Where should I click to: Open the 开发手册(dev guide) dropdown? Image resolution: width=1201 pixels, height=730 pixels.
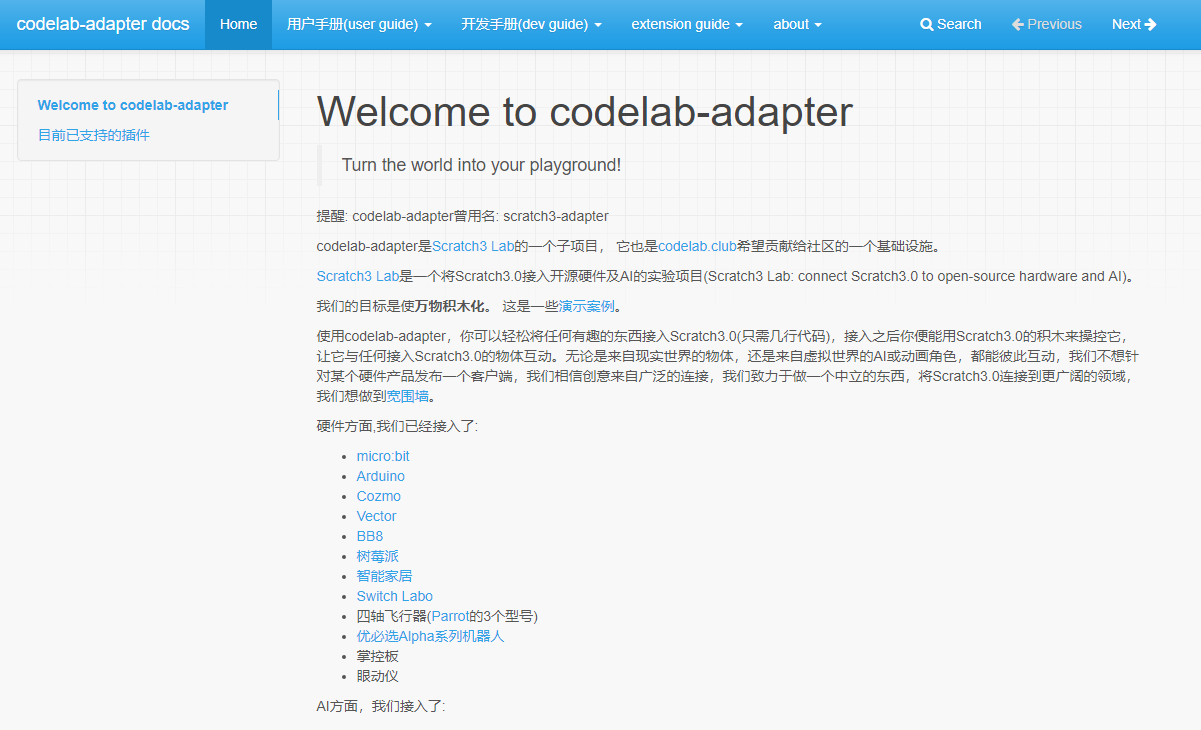coord(532,24)
